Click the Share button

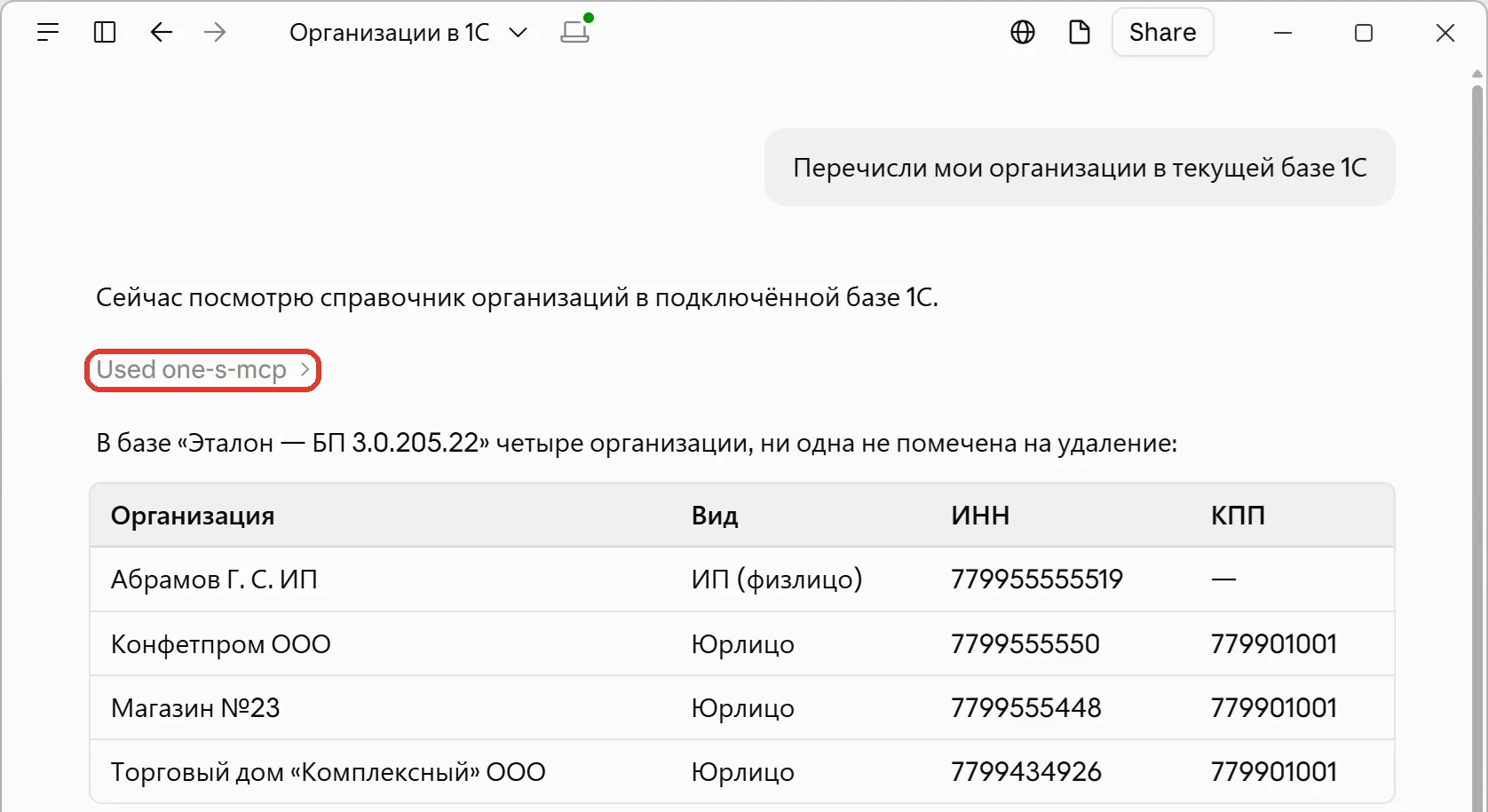point(1162,33)
